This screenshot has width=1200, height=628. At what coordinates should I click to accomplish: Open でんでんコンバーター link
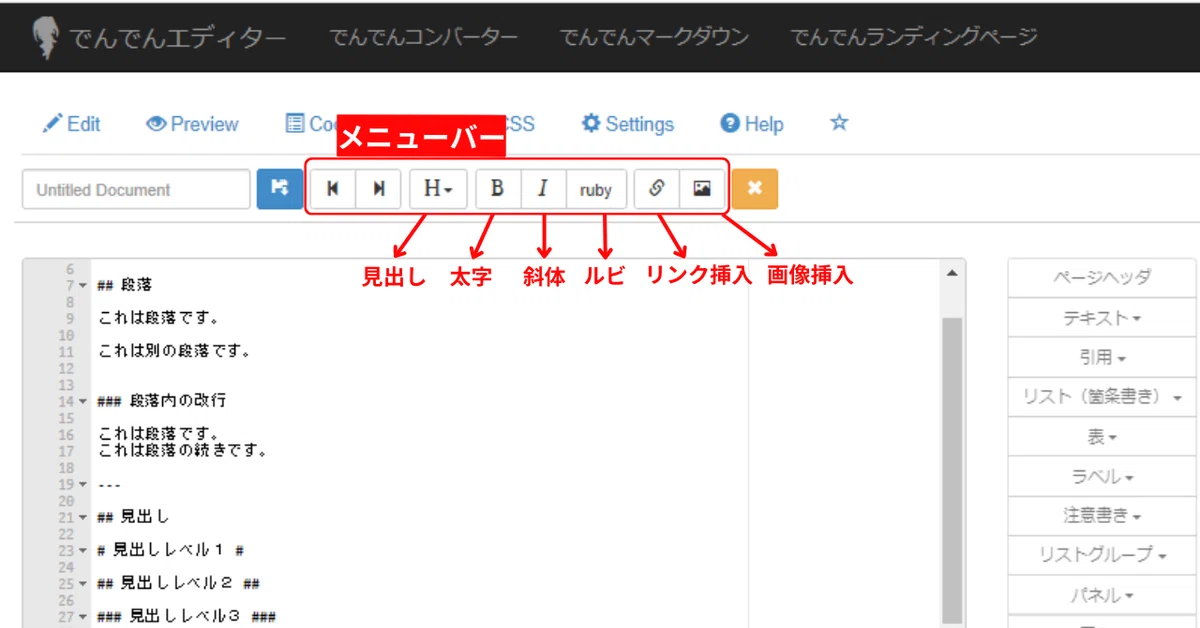[x=424, y=38]
